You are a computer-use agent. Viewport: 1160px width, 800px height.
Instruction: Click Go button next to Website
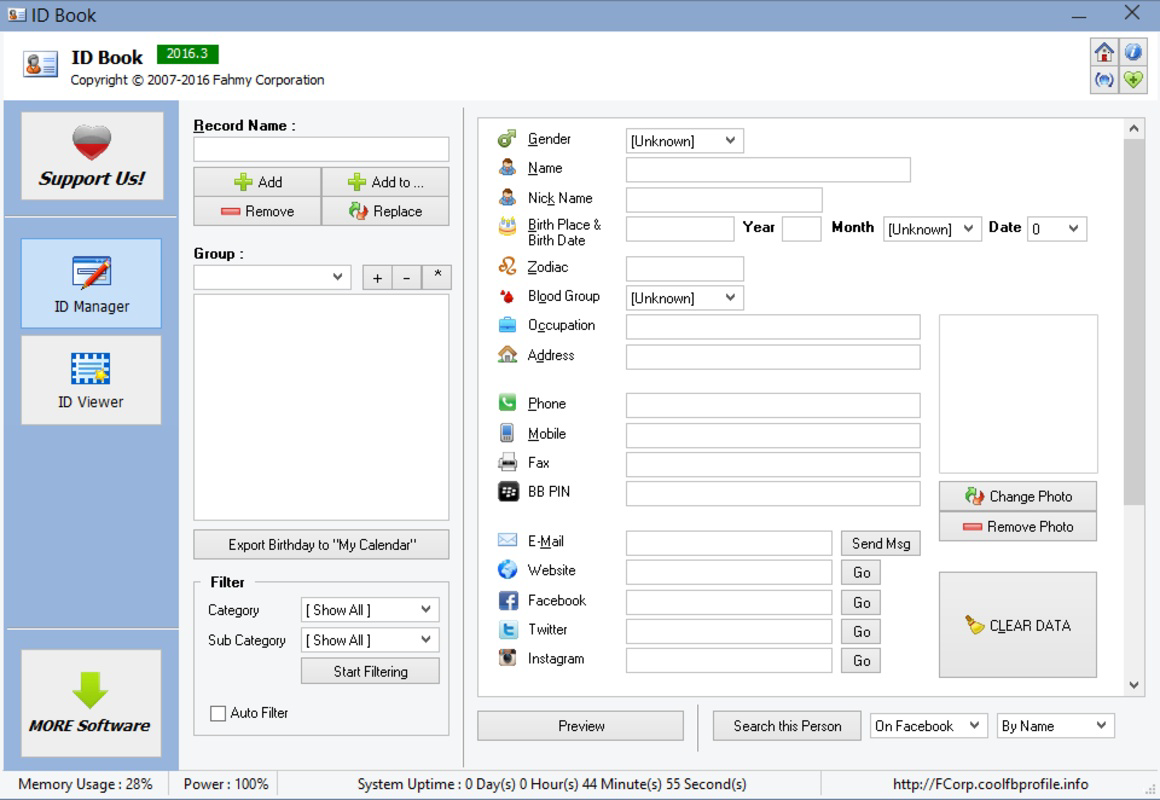(x=861, y=572)
